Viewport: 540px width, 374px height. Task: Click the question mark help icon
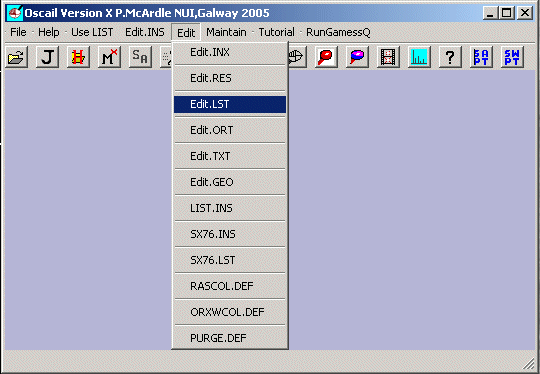pos(450,57)
